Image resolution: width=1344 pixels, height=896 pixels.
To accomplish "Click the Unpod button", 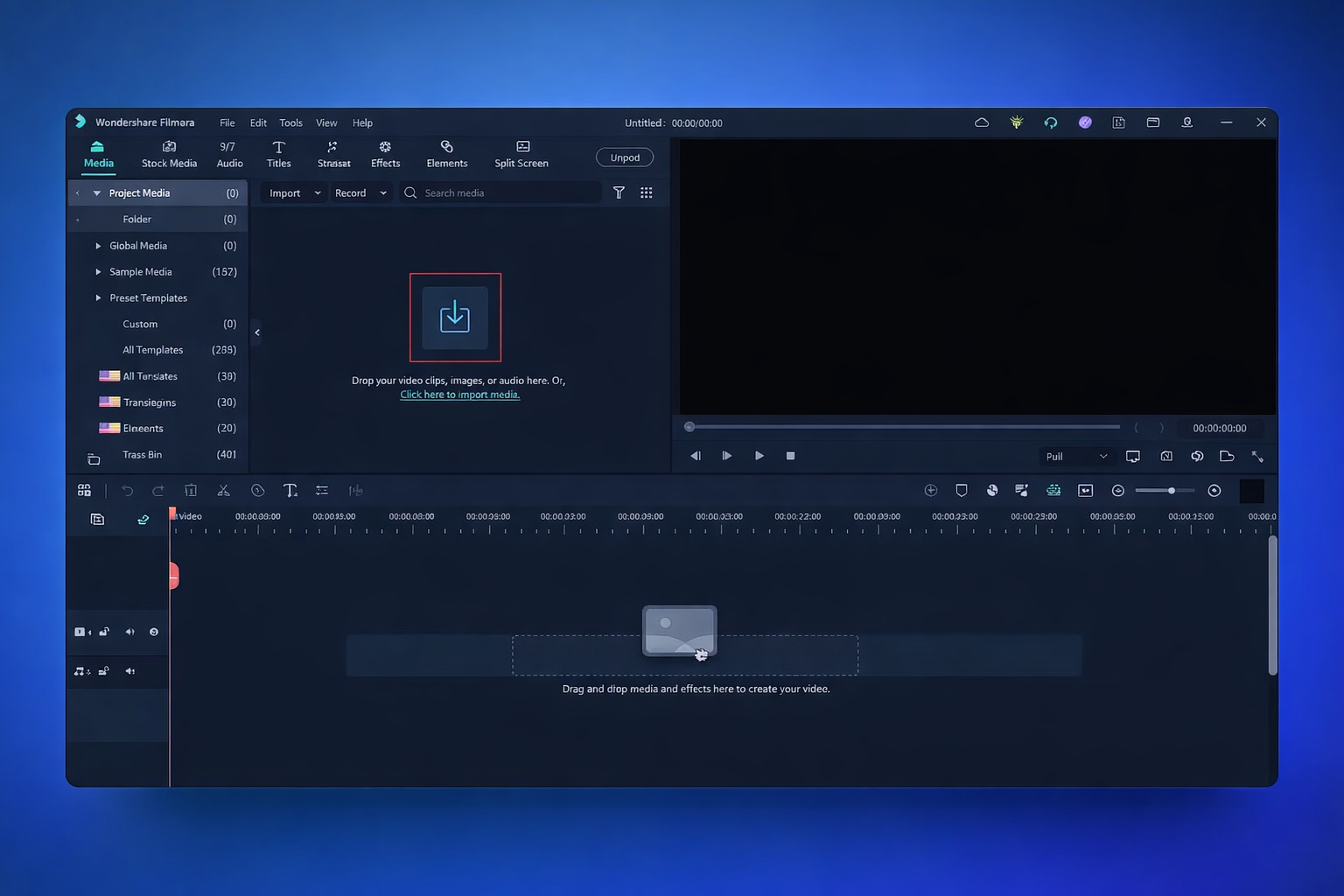I will tap(624, 157).
